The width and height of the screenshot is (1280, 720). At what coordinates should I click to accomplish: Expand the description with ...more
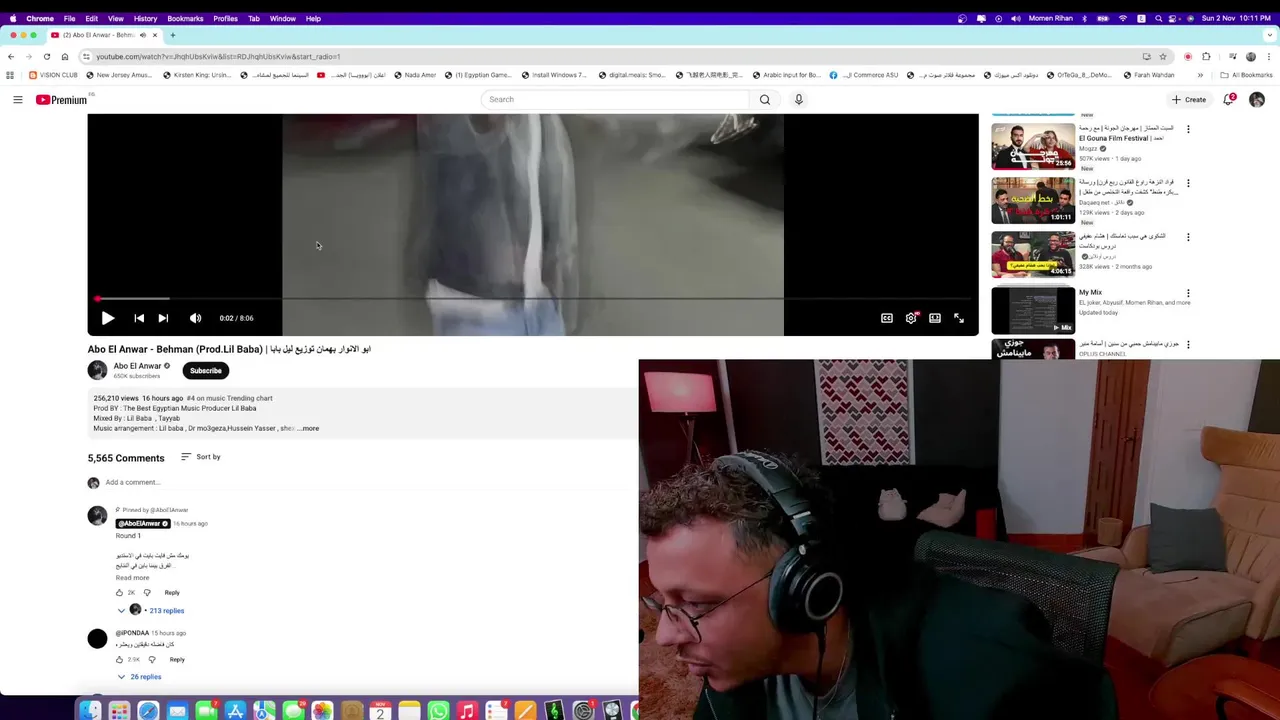tap(309, 428)
